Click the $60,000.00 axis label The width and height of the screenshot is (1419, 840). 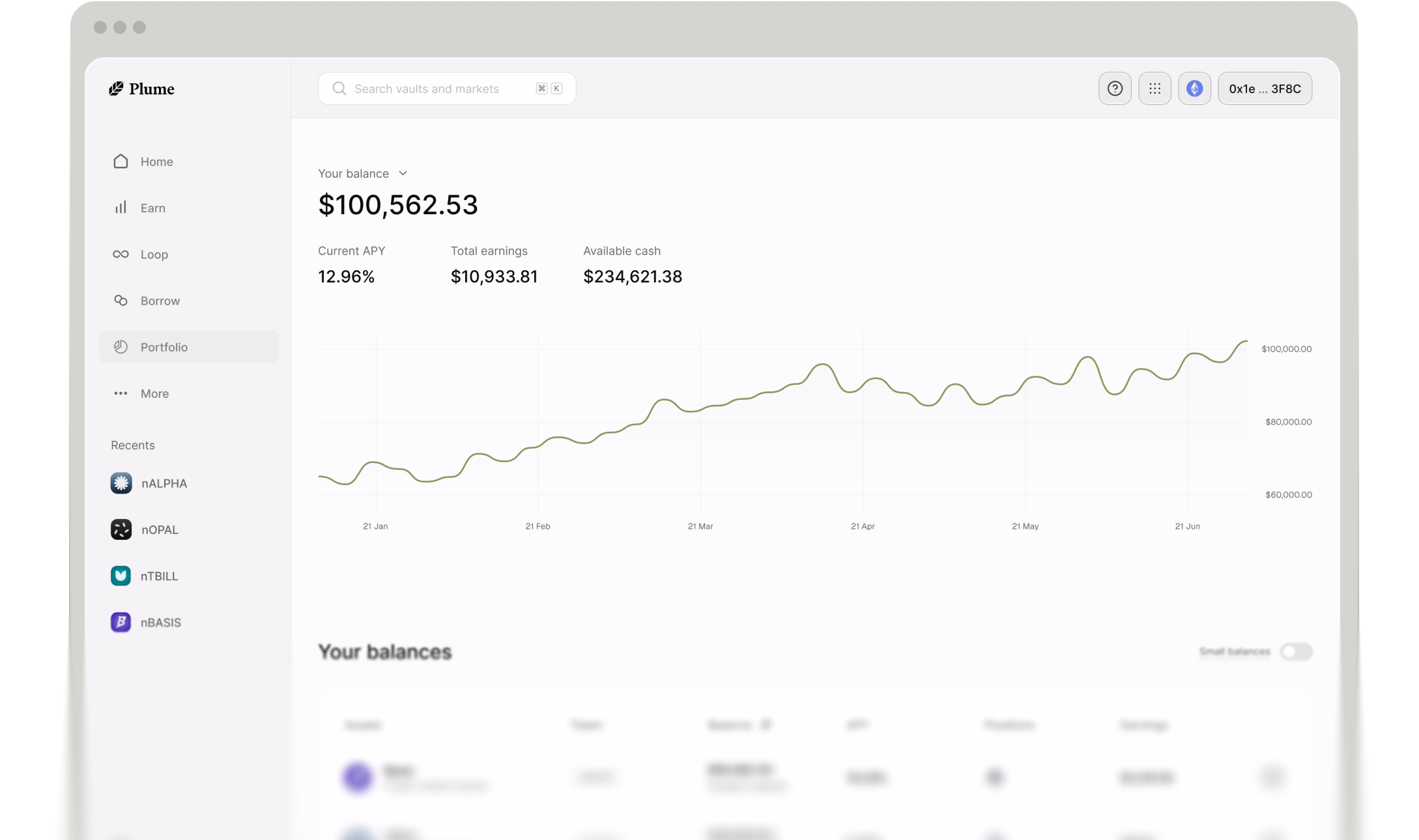[x=1289, y=495]
